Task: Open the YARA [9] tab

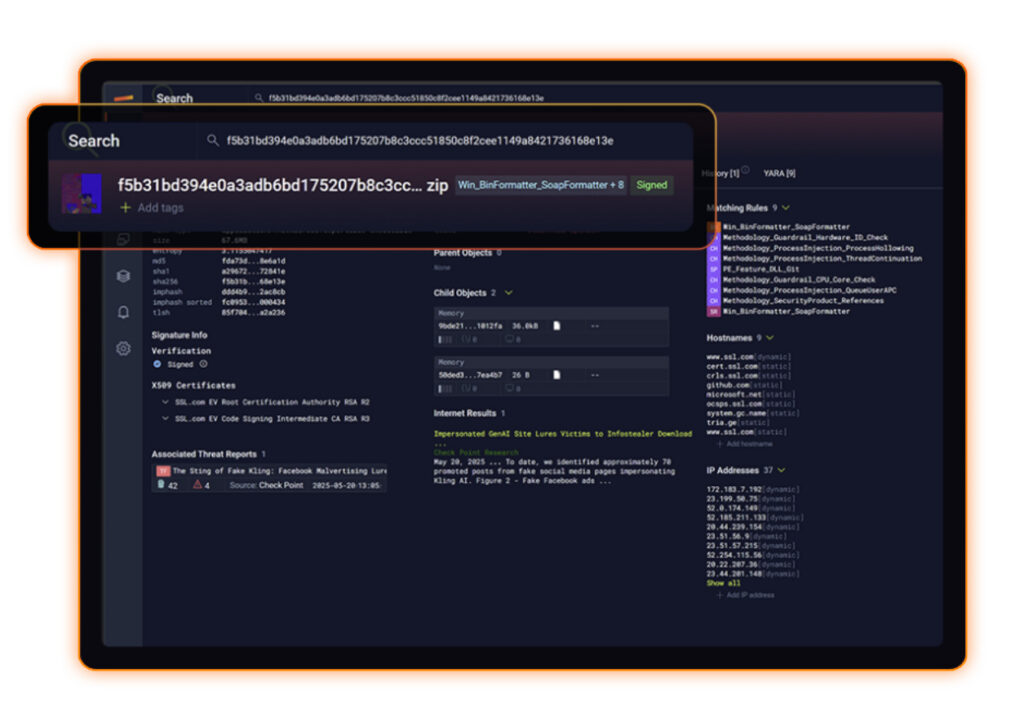Action: pyautogui.click(x=779, y=173)
